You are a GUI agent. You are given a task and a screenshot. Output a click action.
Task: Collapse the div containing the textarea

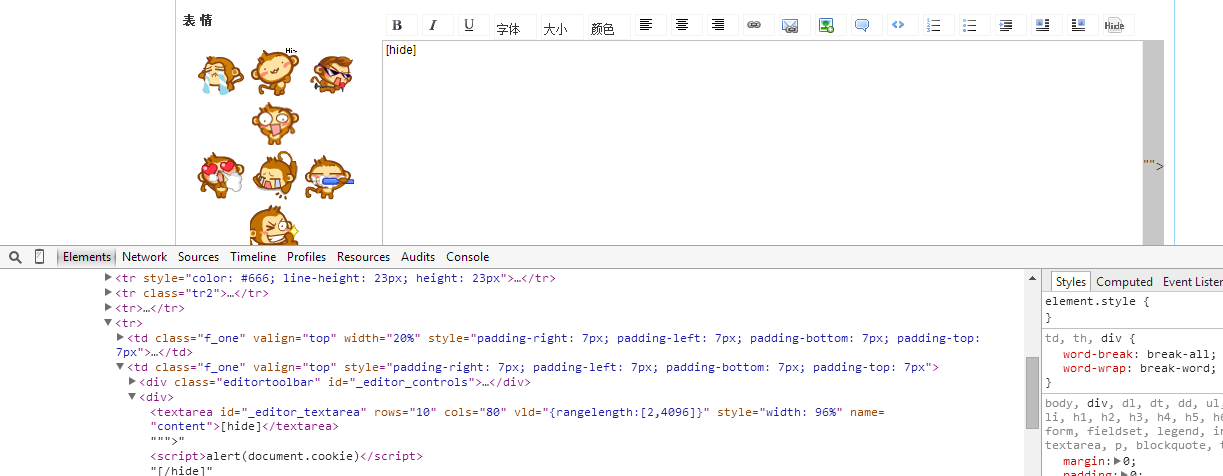coord(133,397)
